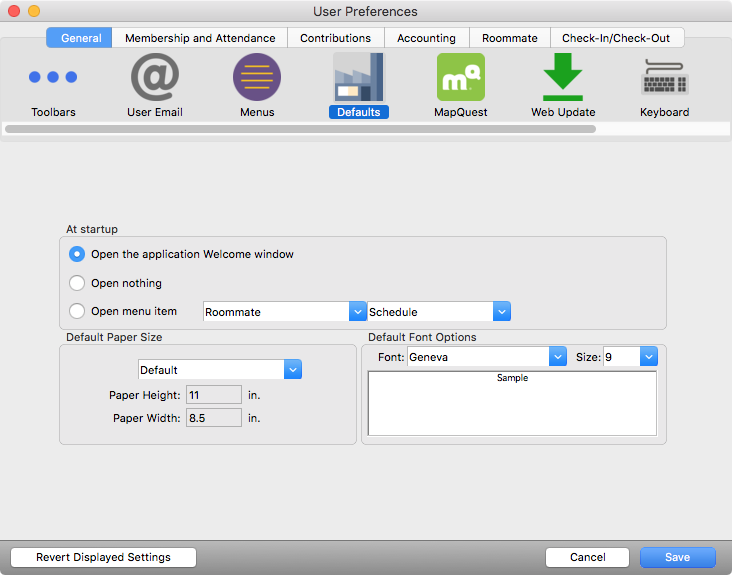
Task: Switch to the Accounting tab
Action: (x=426, y=38)
